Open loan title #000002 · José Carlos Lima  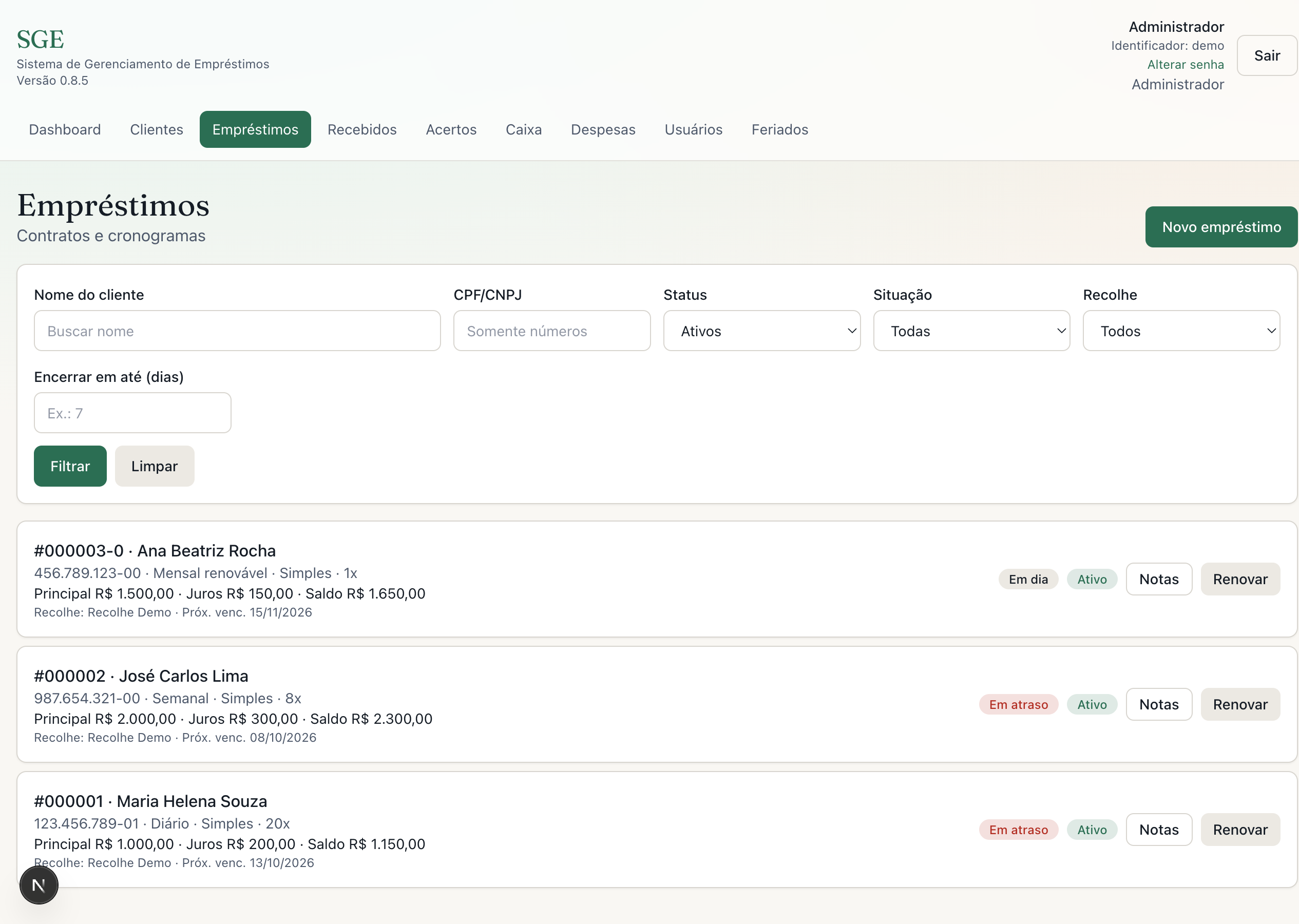141,676
